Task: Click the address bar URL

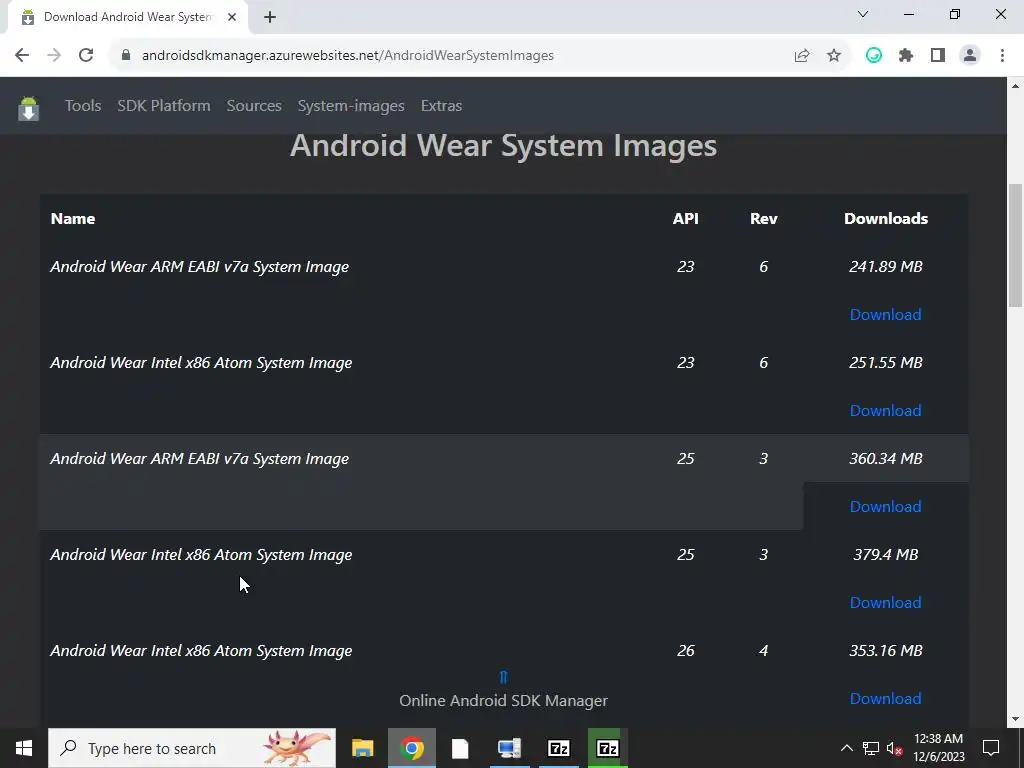Action: (348, 56)
